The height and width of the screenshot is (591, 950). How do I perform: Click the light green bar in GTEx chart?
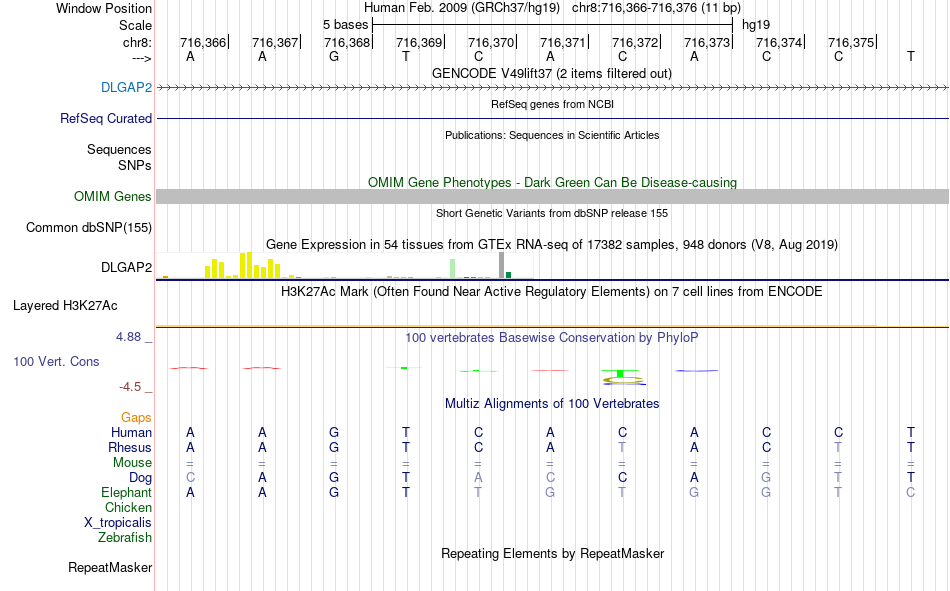point(453,269)
